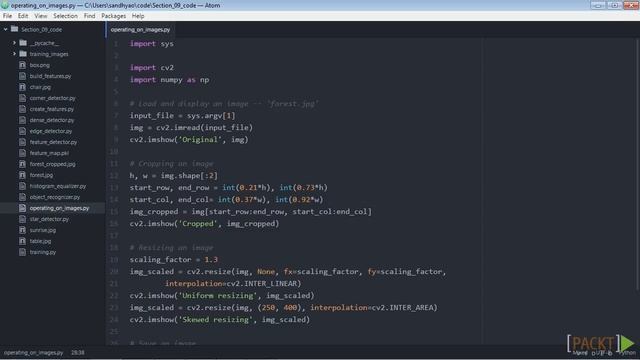The width and height of the screenshot is (640, 360).
Task: Open the Packages menu
Action: [x=113, y=16]
